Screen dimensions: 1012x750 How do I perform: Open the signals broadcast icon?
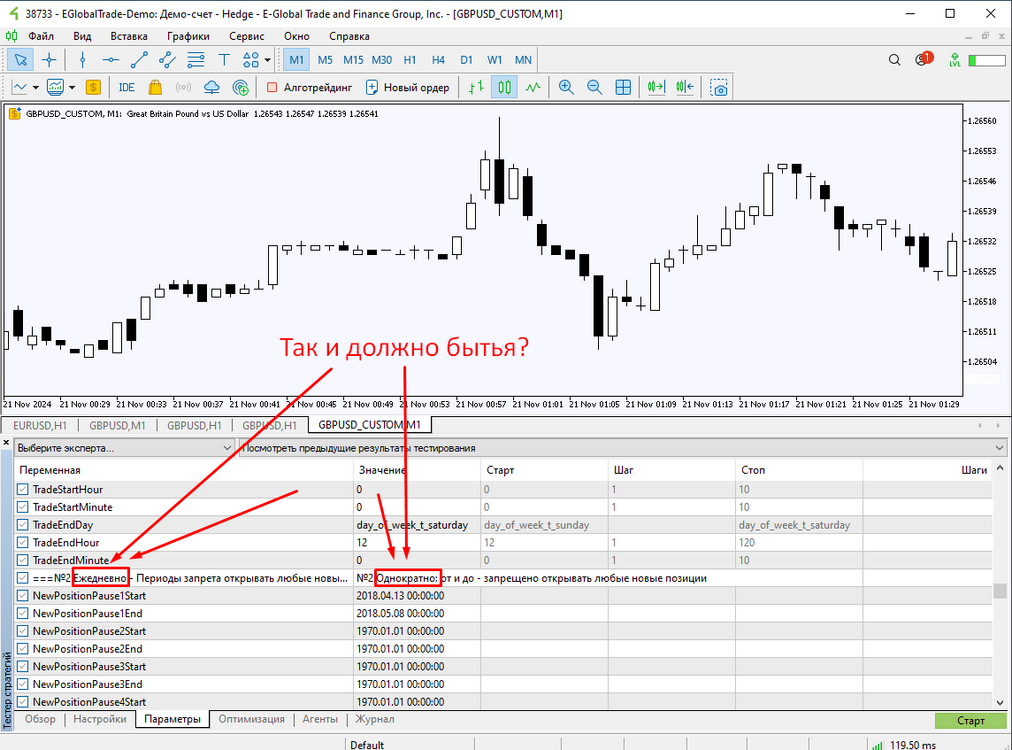[x=183, y=87]
